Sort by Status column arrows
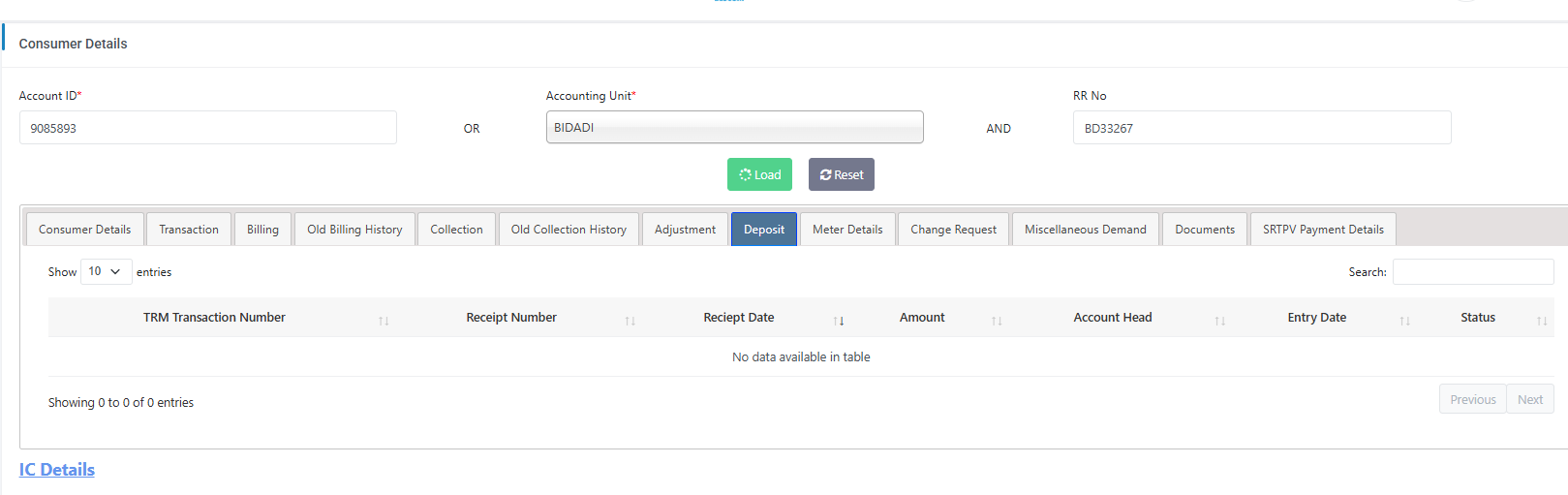 pyautogui.click(x=1542, y=321)
